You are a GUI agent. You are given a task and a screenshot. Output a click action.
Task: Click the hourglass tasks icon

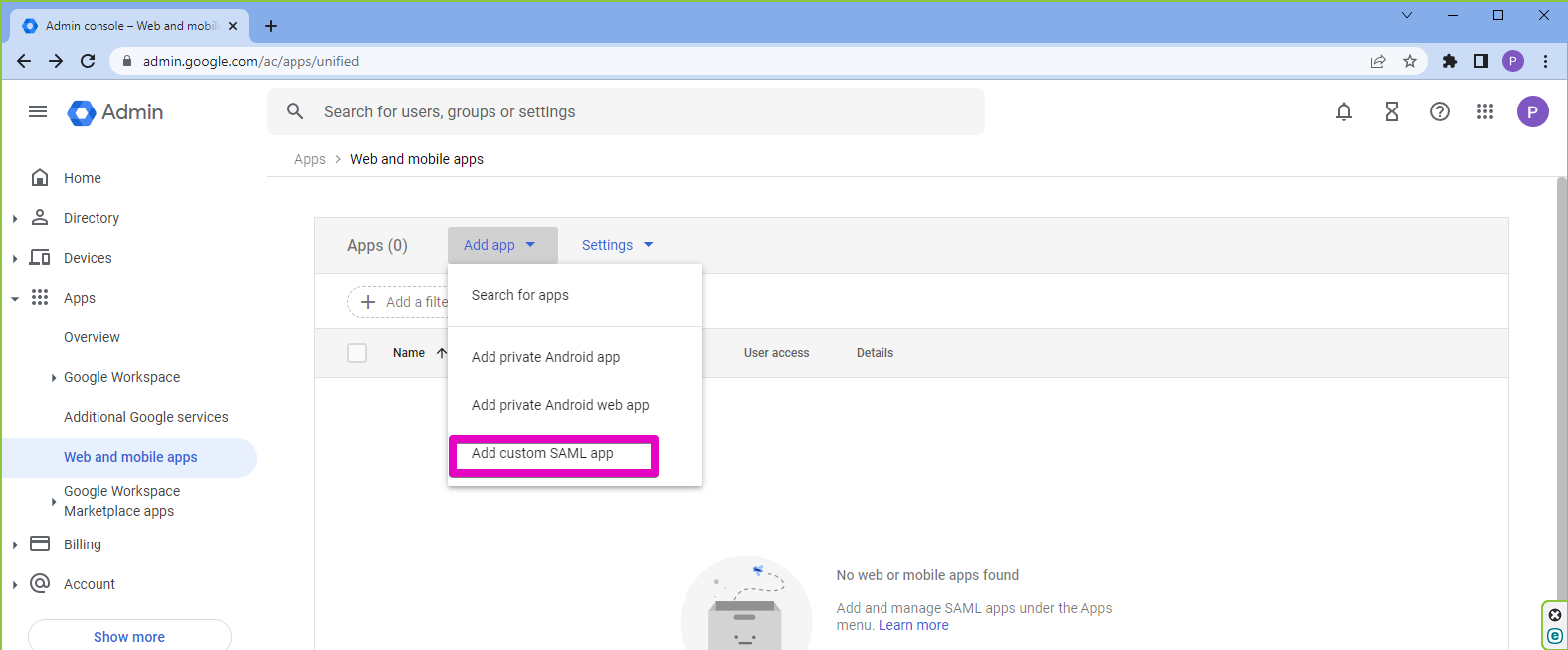[x=1392, y=111]
